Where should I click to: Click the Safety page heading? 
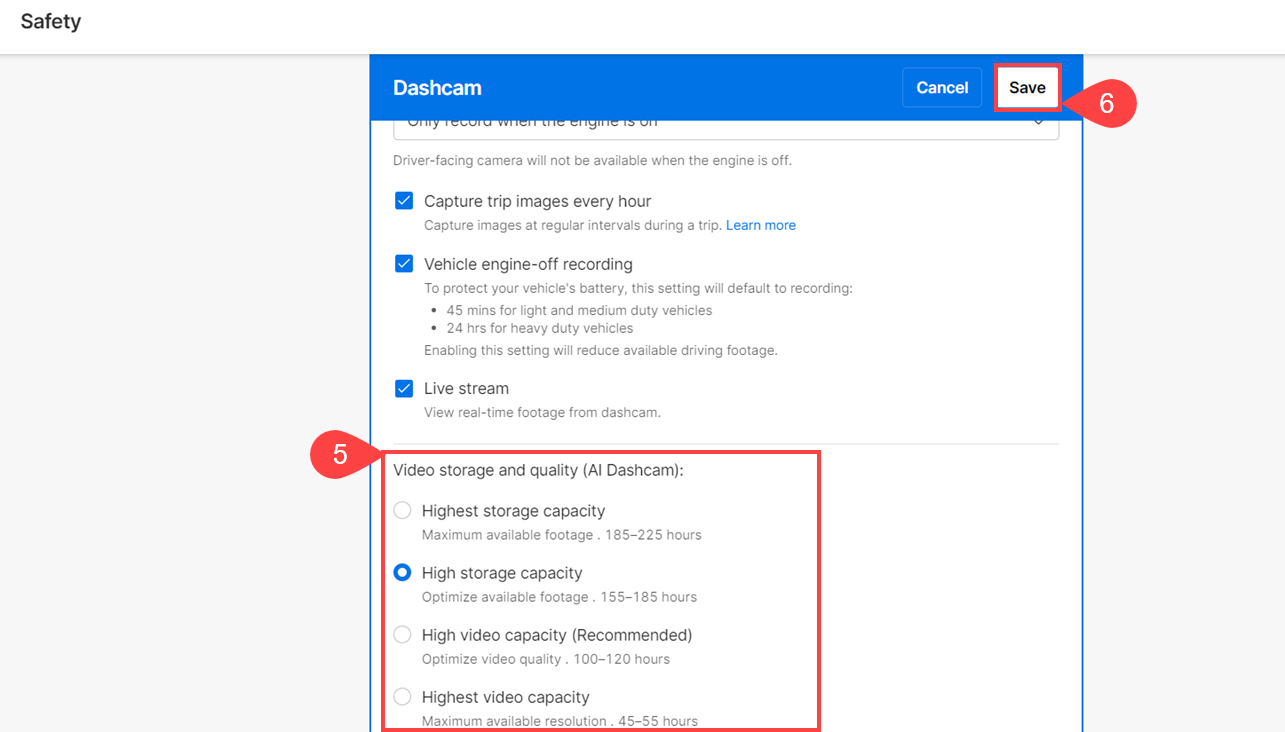[51, 21]
